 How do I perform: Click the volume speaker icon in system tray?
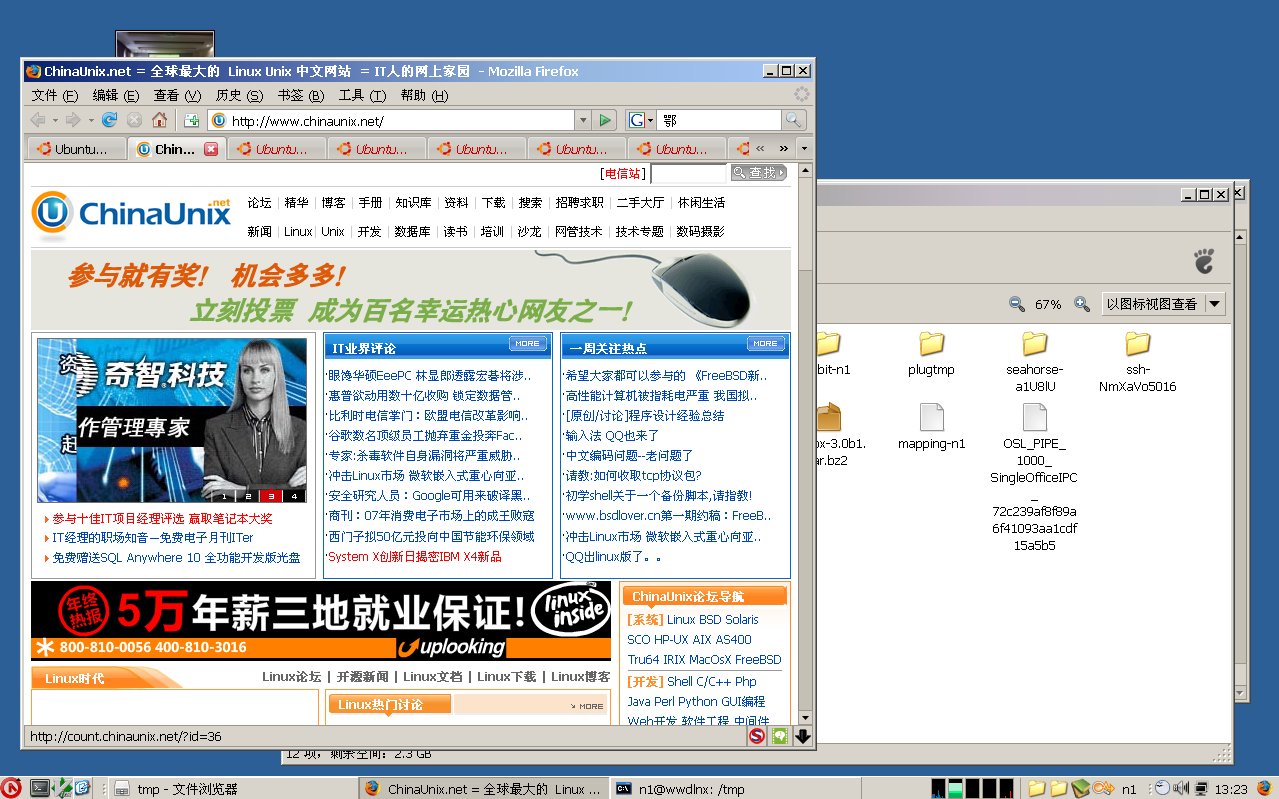click(1180, 788)
